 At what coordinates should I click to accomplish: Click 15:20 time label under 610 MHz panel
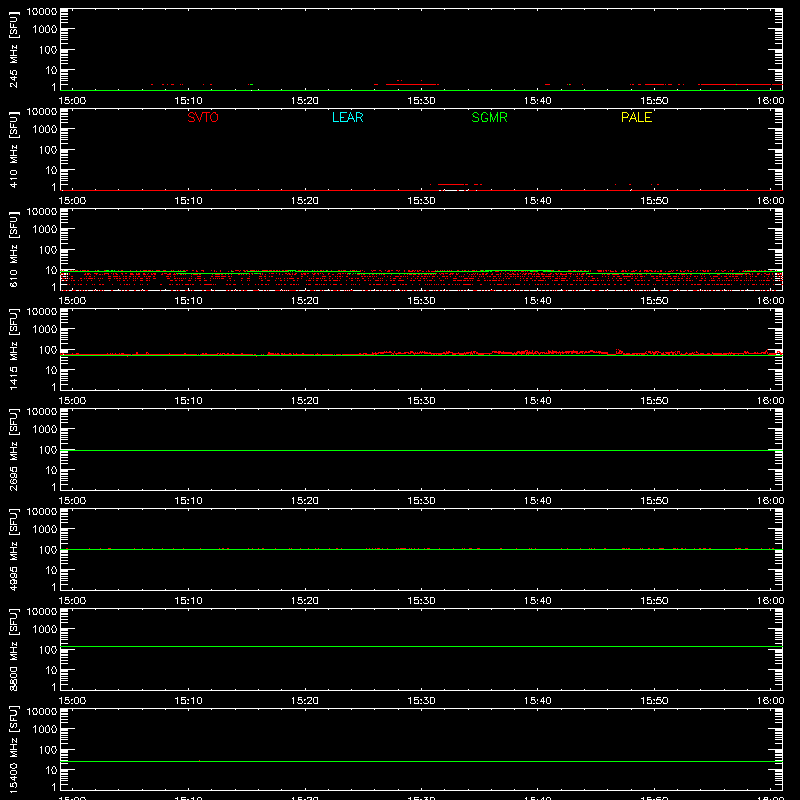305,301
